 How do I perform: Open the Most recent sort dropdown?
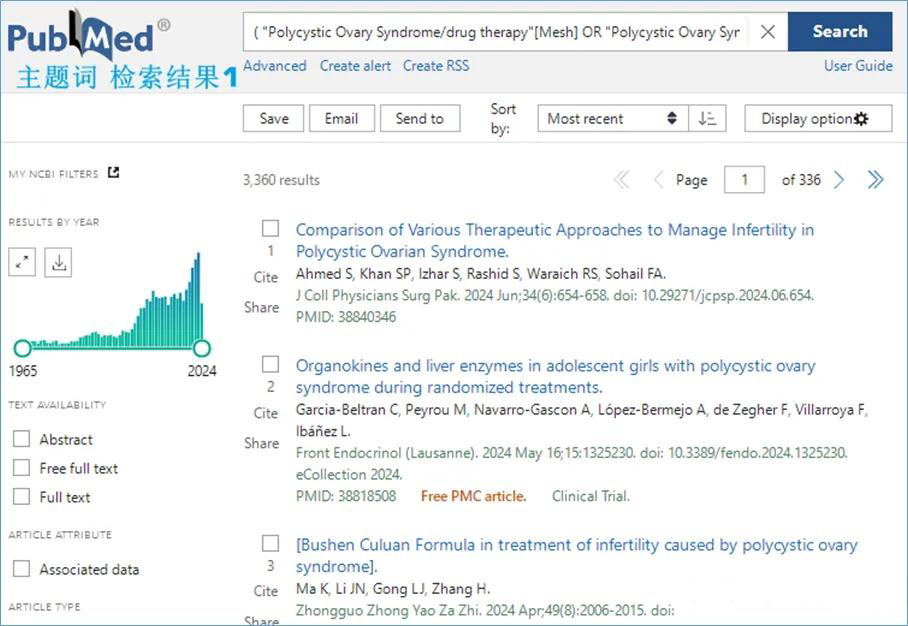[x=613, y=119]
